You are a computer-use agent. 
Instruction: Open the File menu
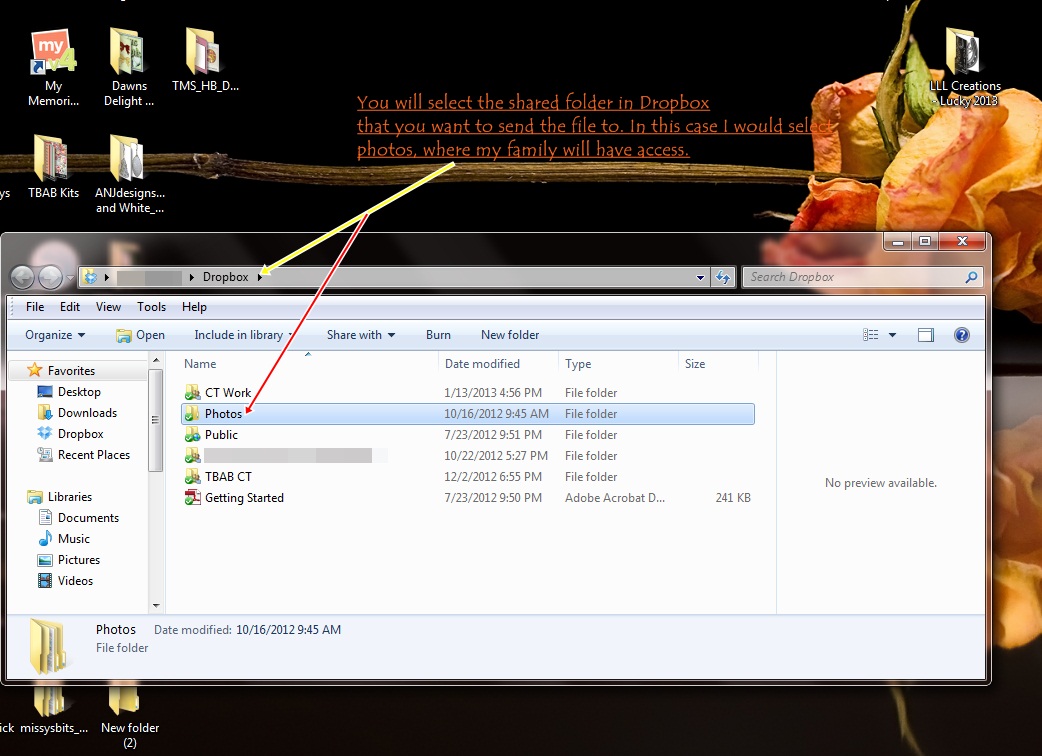(x=35, y=307)
